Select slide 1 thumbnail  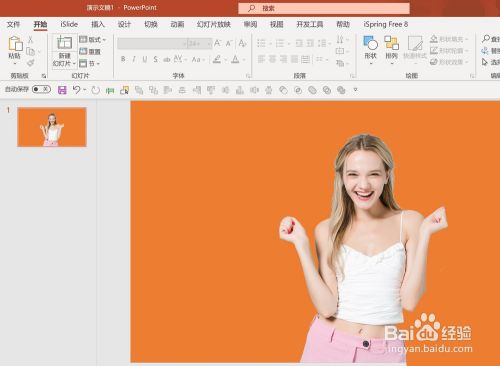[52, 127]
